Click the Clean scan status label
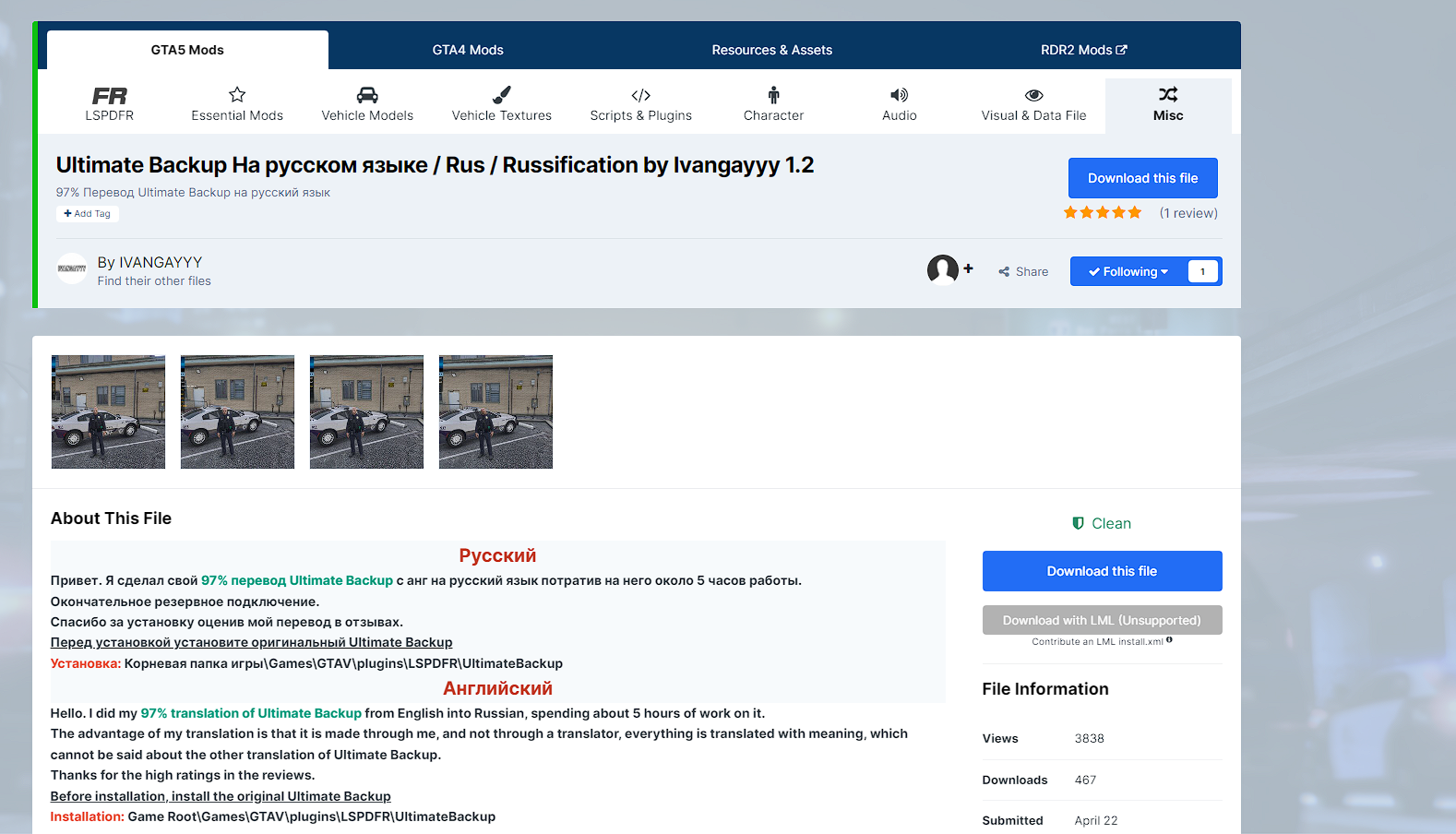The image size is (1456, 834). (1111, 523)
